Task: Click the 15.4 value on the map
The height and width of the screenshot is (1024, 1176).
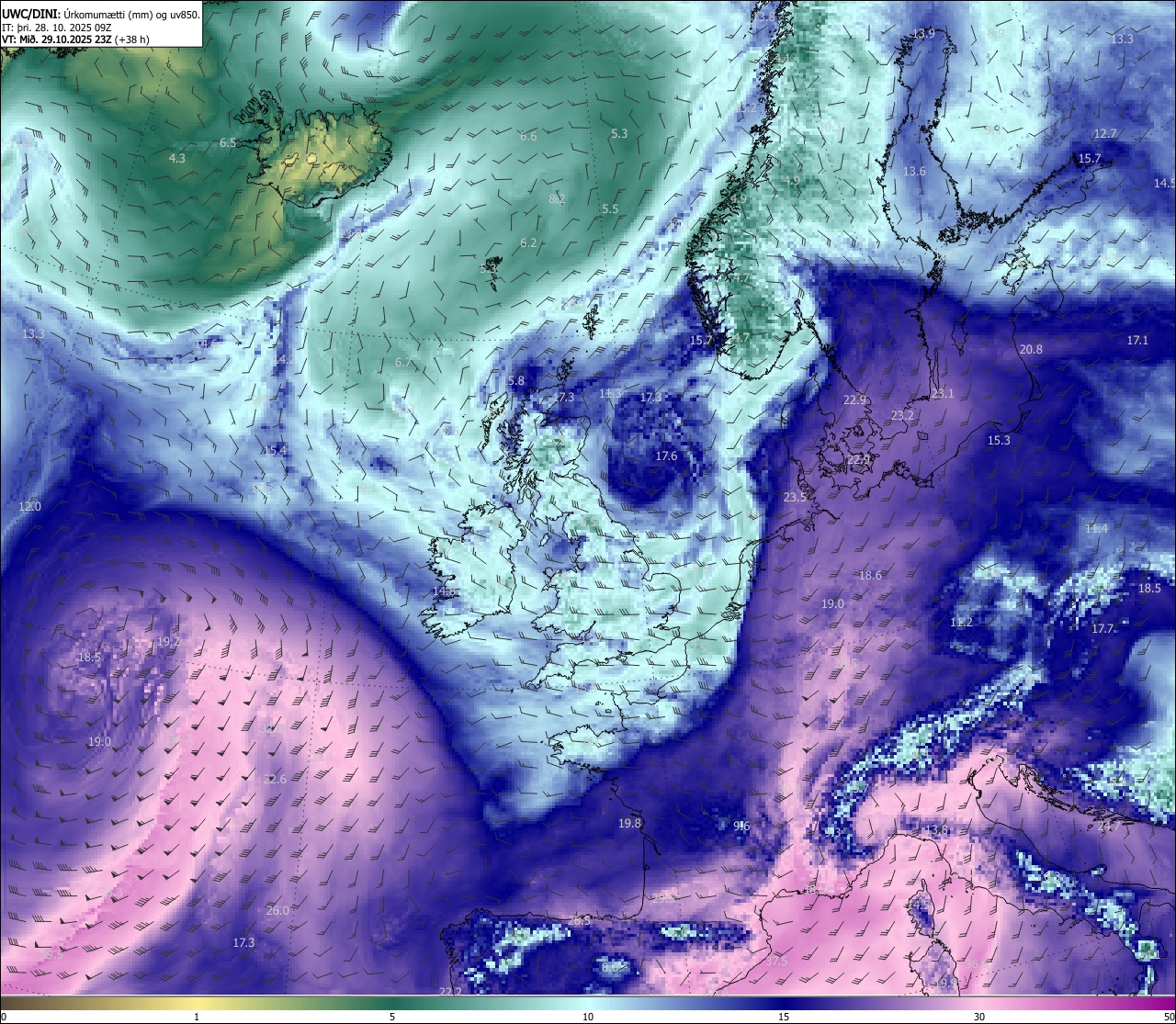Action: pyautogui.click(x=276, y=450)
